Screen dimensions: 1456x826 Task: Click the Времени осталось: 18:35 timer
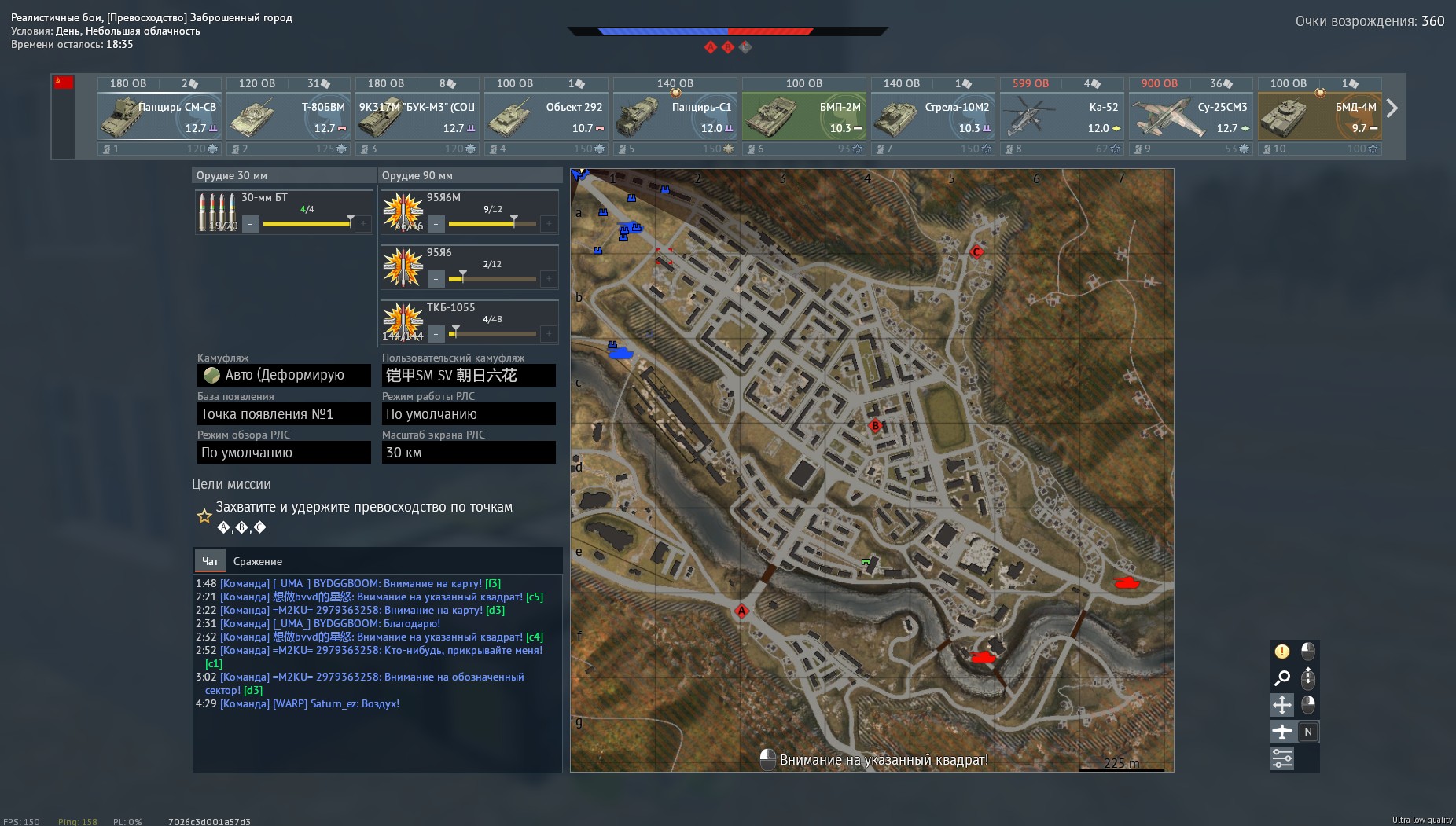[72, 44]
